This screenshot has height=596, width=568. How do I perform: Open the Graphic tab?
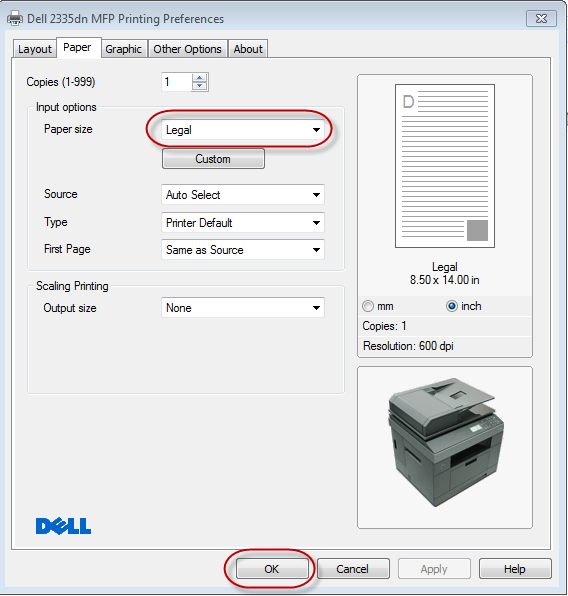[x=124, y=49]
